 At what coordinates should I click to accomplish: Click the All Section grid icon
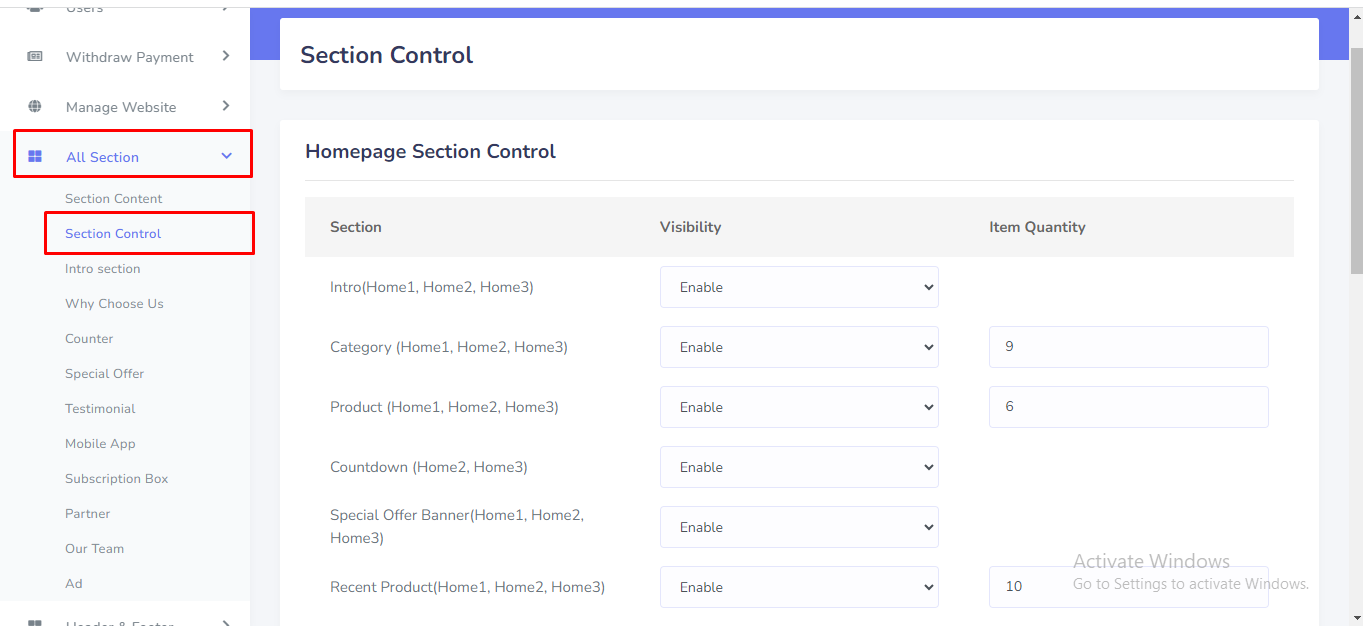click(35, 157)
